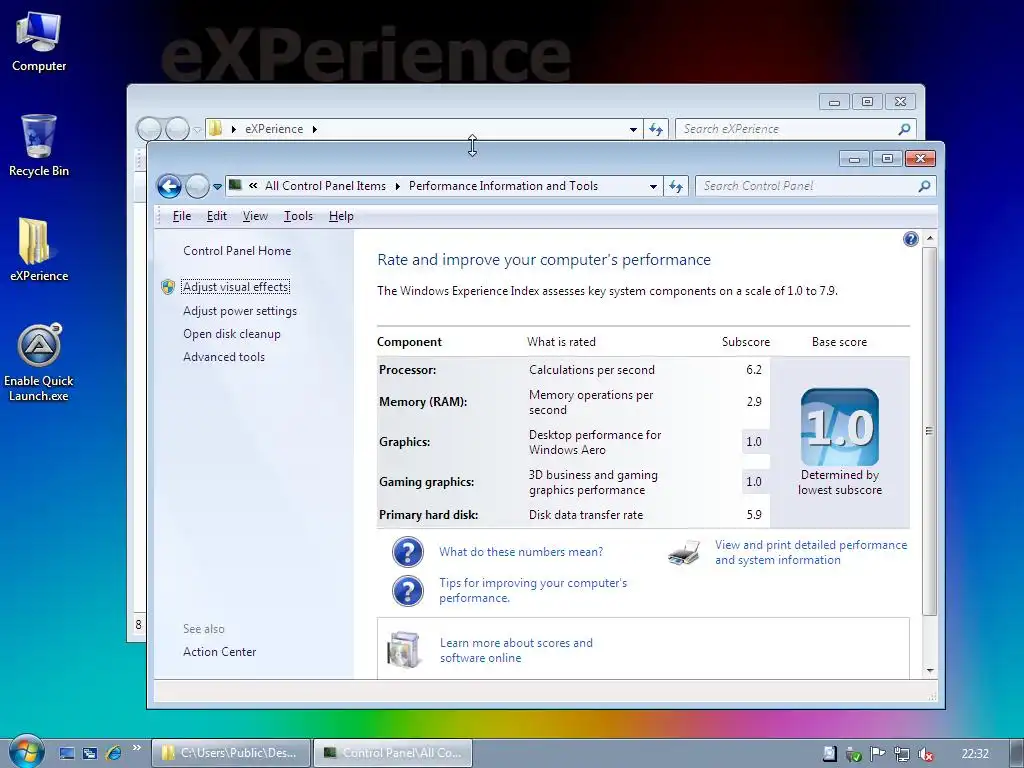Click muted volume tray icon
The image size is (1024, 768).
coord(925,754)
